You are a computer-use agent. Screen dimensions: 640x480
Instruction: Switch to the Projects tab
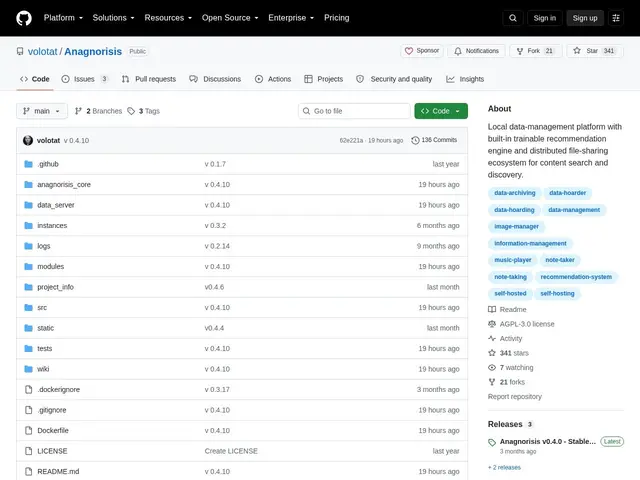[x=324, y=79]
